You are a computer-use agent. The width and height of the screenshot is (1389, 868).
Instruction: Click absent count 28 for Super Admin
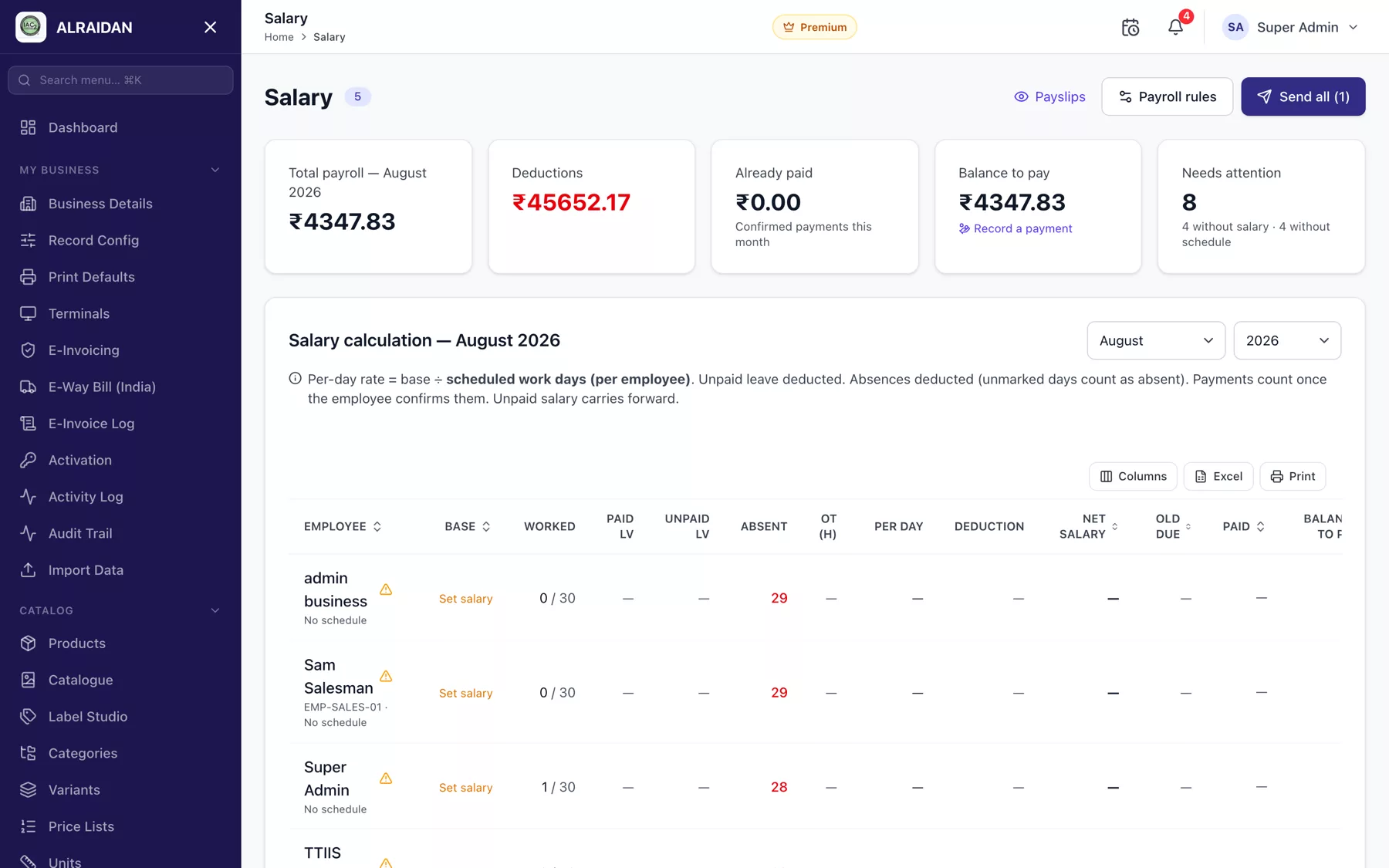tap(779, 787)
